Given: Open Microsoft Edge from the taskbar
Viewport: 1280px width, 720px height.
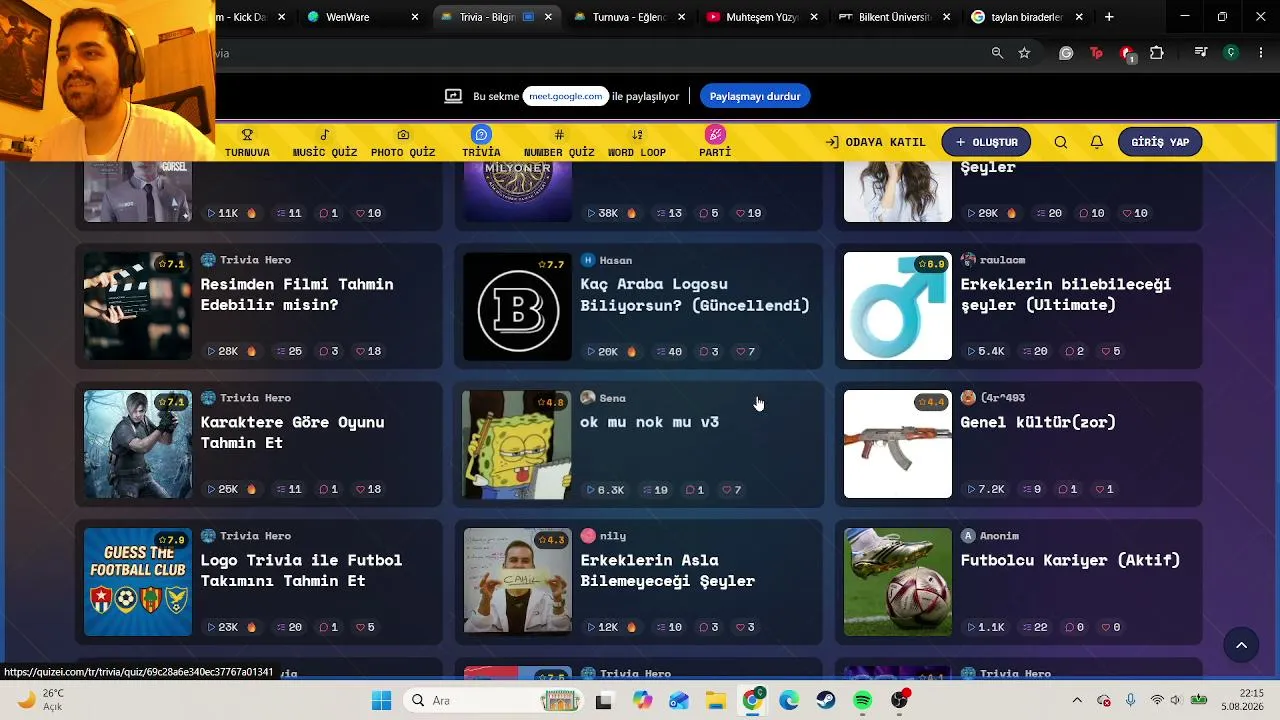Looking at the screenshot, I should click(789, 700).
